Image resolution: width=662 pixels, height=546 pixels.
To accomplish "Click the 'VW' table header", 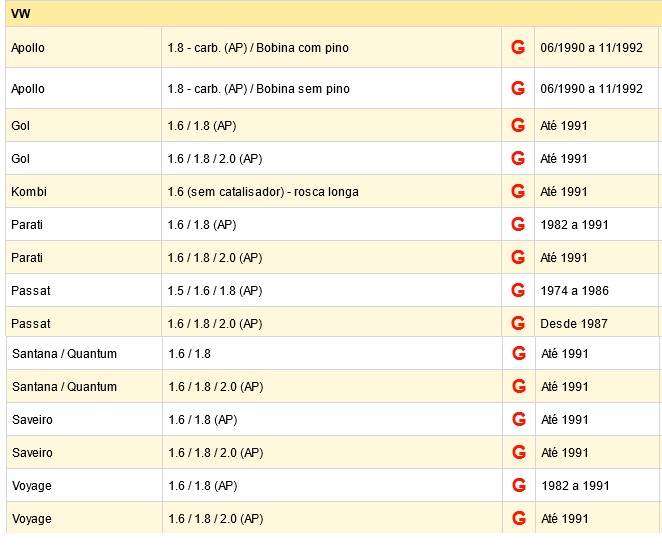I will [334, 14].
